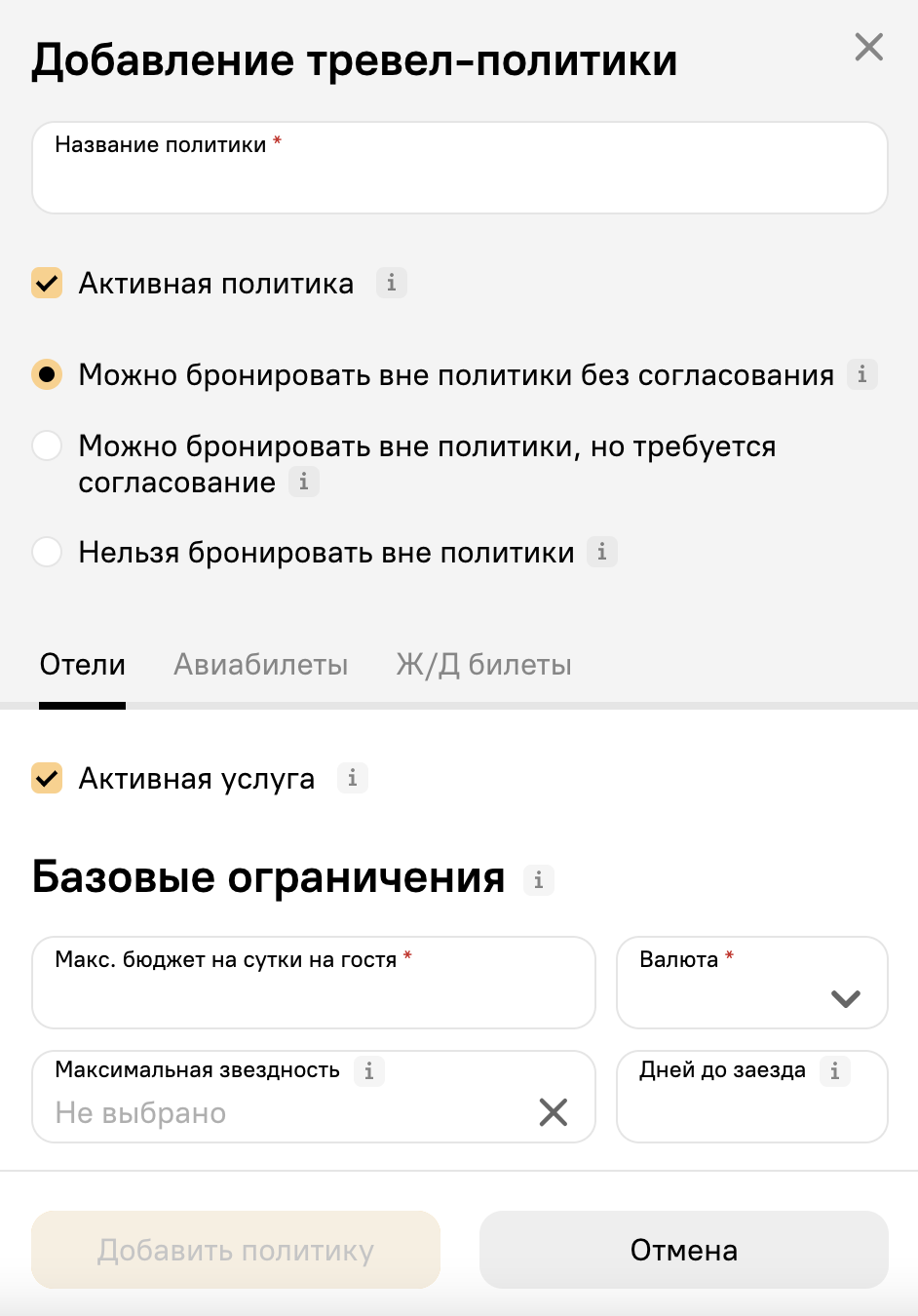
Task: Show info tooltip for Активная услуга
Action: click(x=353, y=778)
